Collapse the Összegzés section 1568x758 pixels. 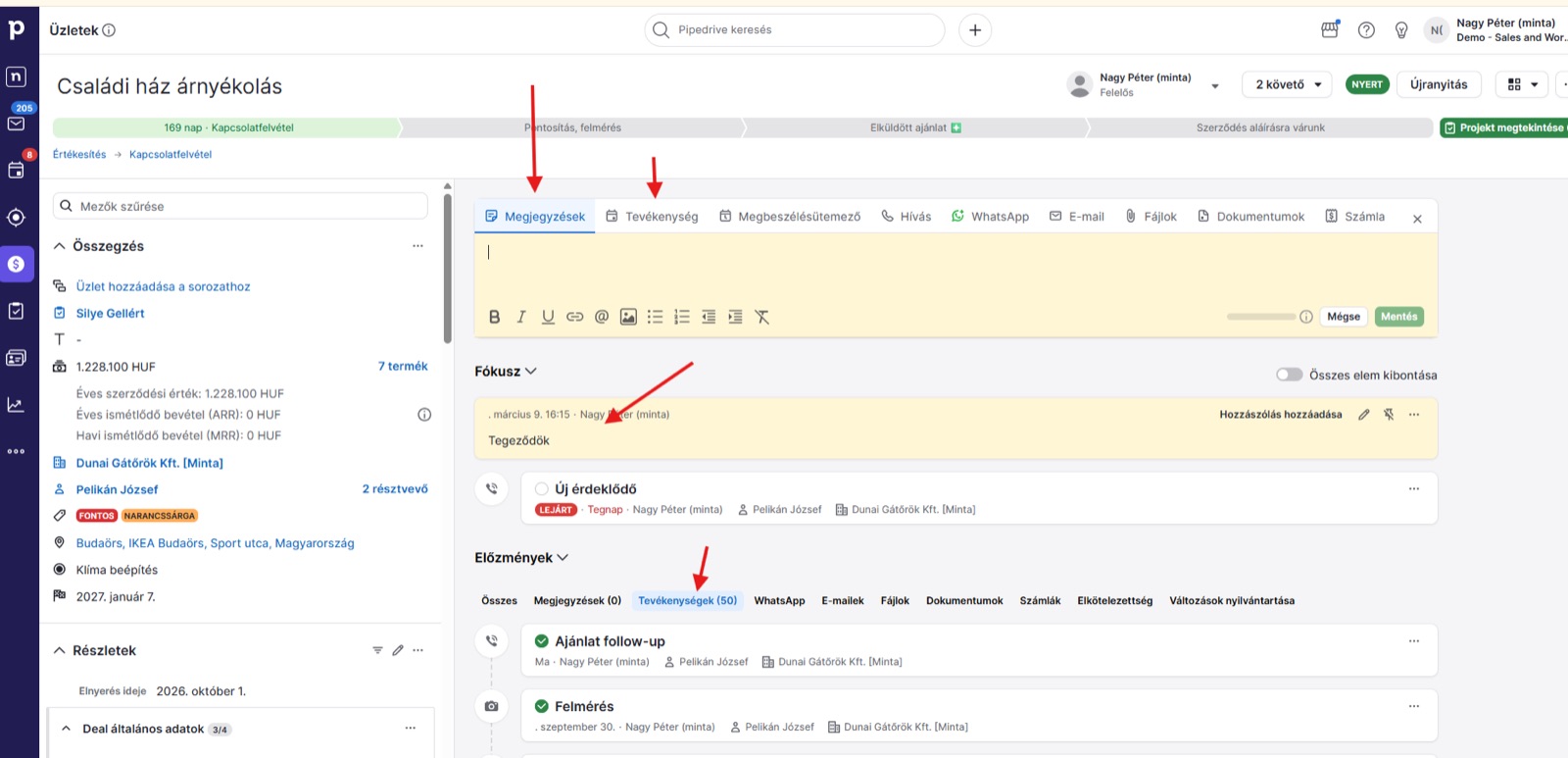point(60,246)
